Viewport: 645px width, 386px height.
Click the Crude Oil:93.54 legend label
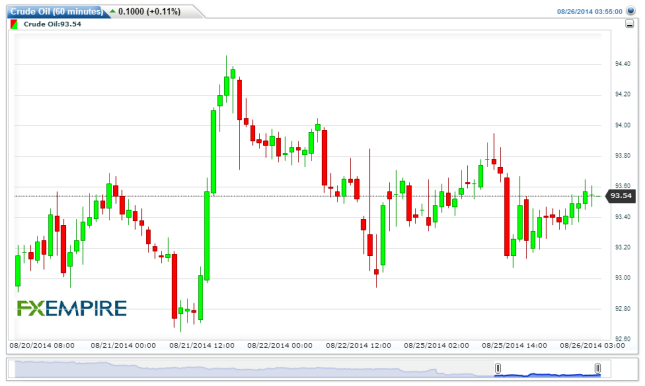tap(52, 24)
